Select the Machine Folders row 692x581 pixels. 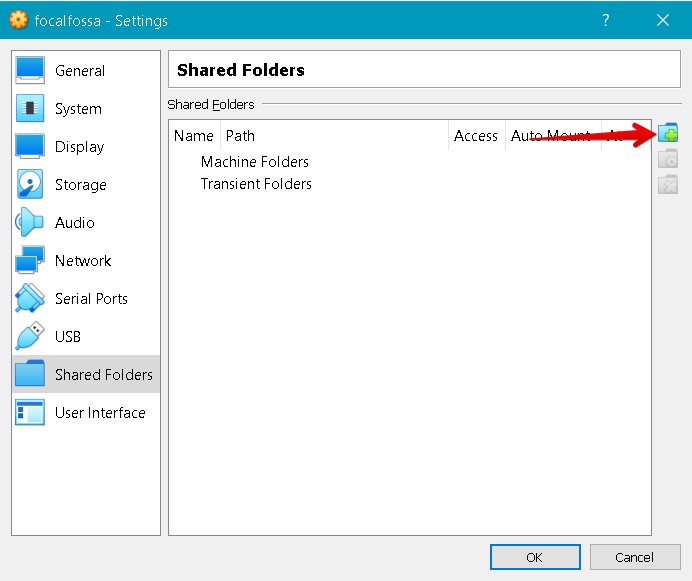254,162
